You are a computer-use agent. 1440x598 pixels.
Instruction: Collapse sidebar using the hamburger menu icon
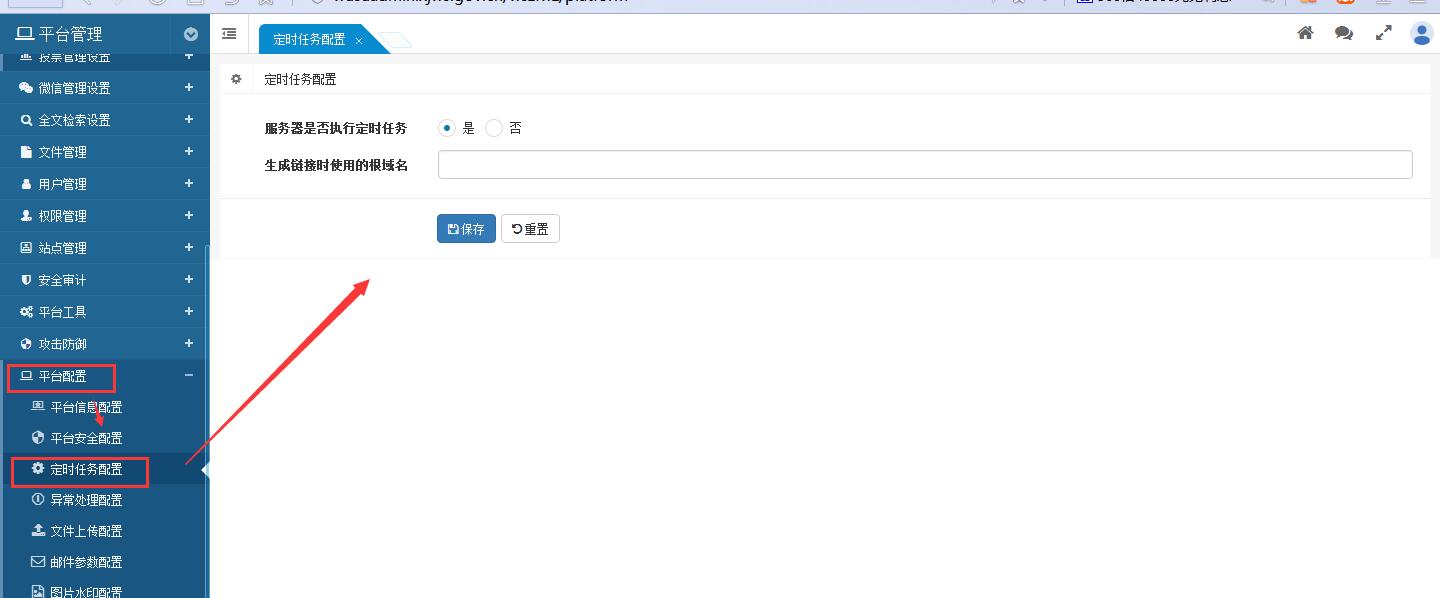point(229,34)
